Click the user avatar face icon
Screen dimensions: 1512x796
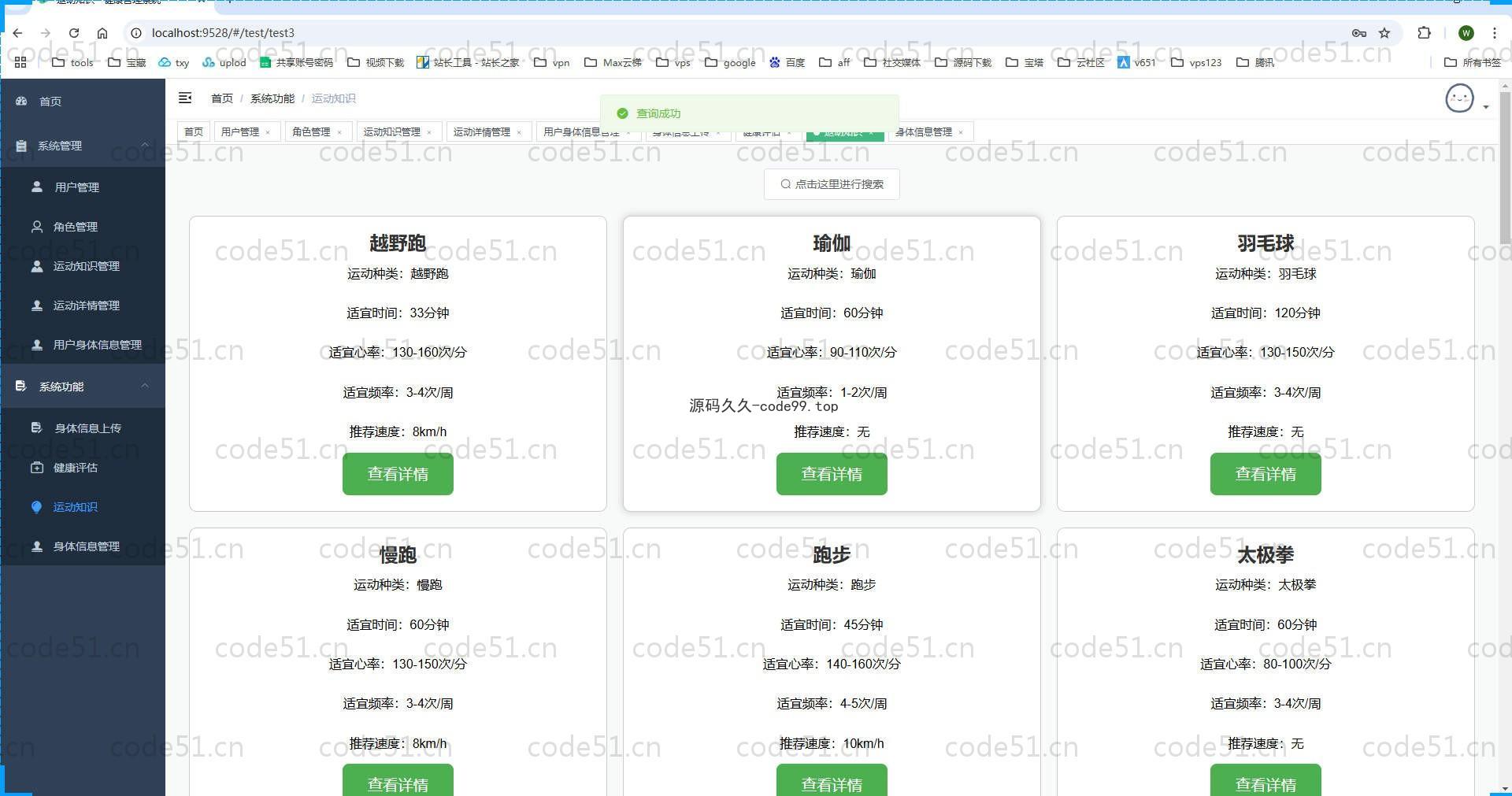[x=1459, y=98]
